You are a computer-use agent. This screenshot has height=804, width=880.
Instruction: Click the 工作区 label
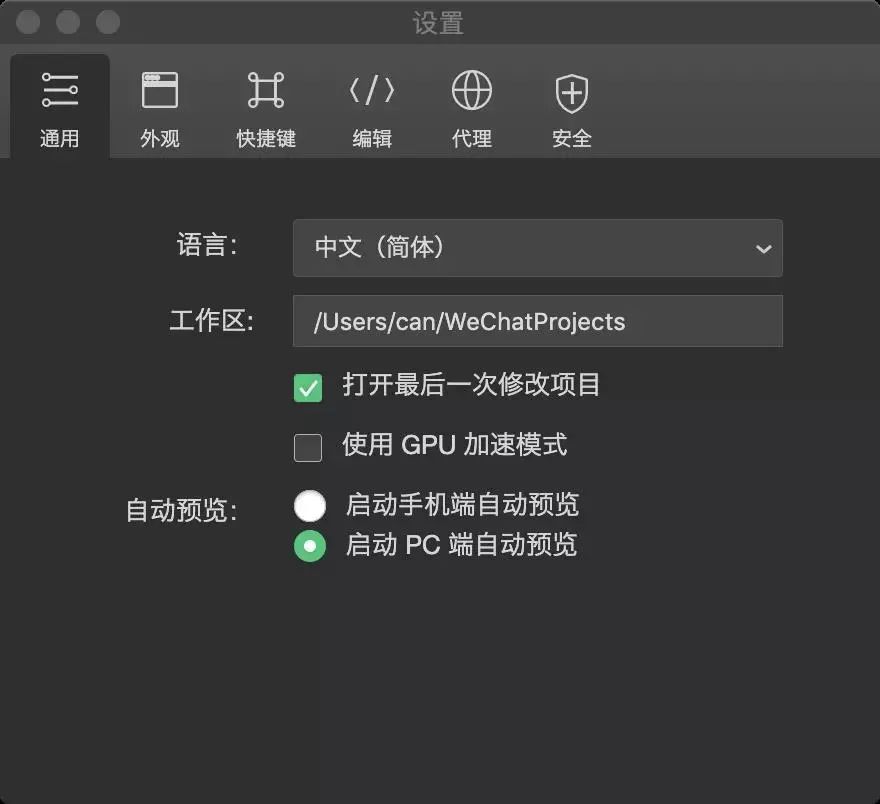click(x=211, y=321)
